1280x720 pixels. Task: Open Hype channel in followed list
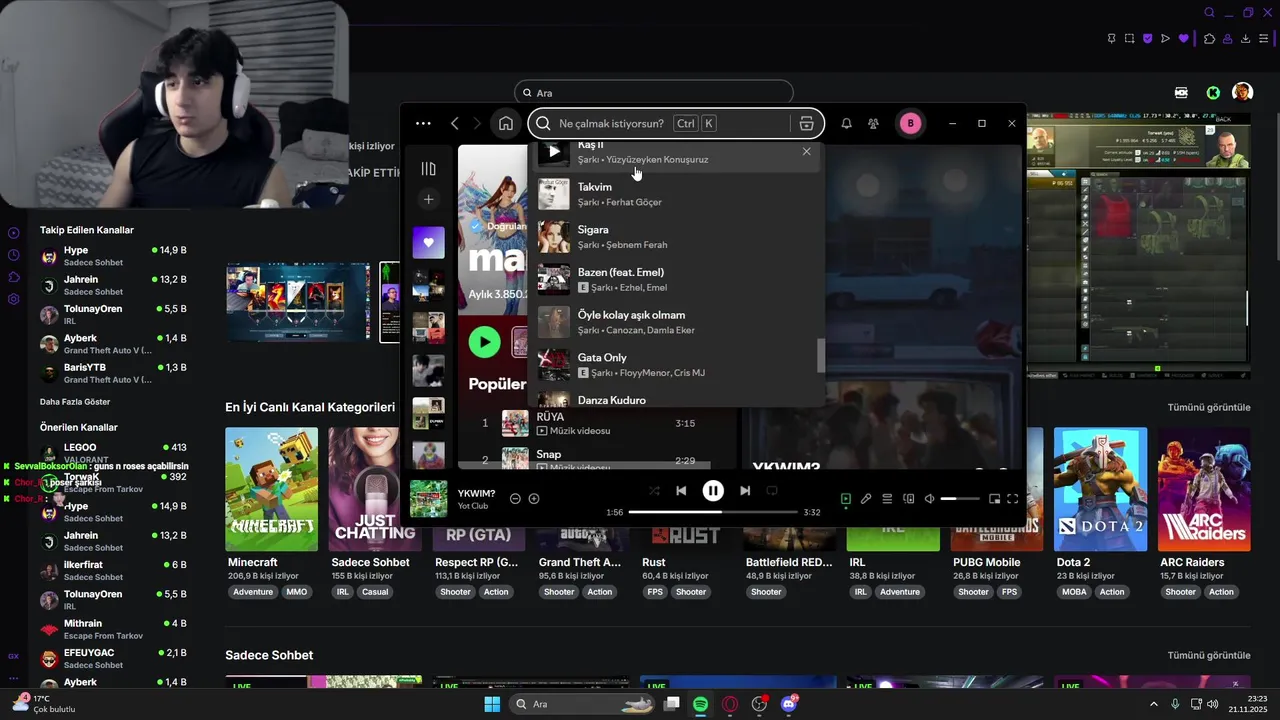point(113,256)
